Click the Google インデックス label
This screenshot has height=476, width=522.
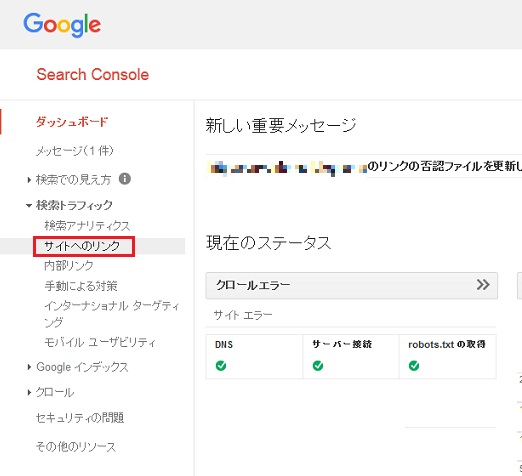pyautogui.click(x=82, y=367)
